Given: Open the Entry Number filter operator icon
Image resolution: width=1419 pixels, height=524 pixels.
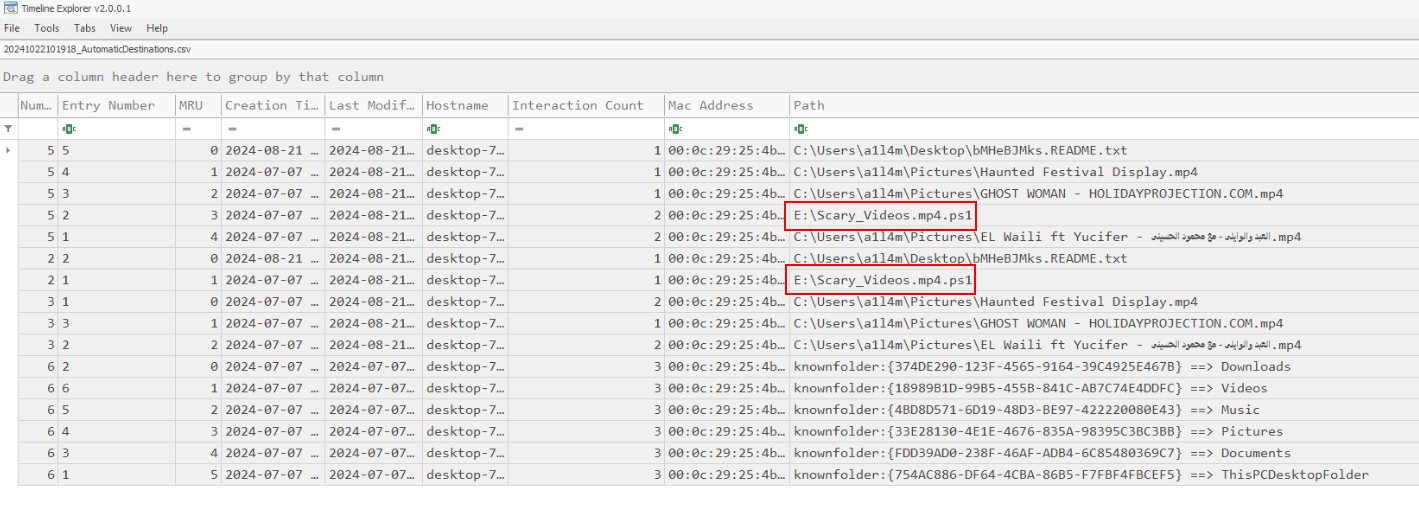Looking at the screenshot, I should pos(67,129).
